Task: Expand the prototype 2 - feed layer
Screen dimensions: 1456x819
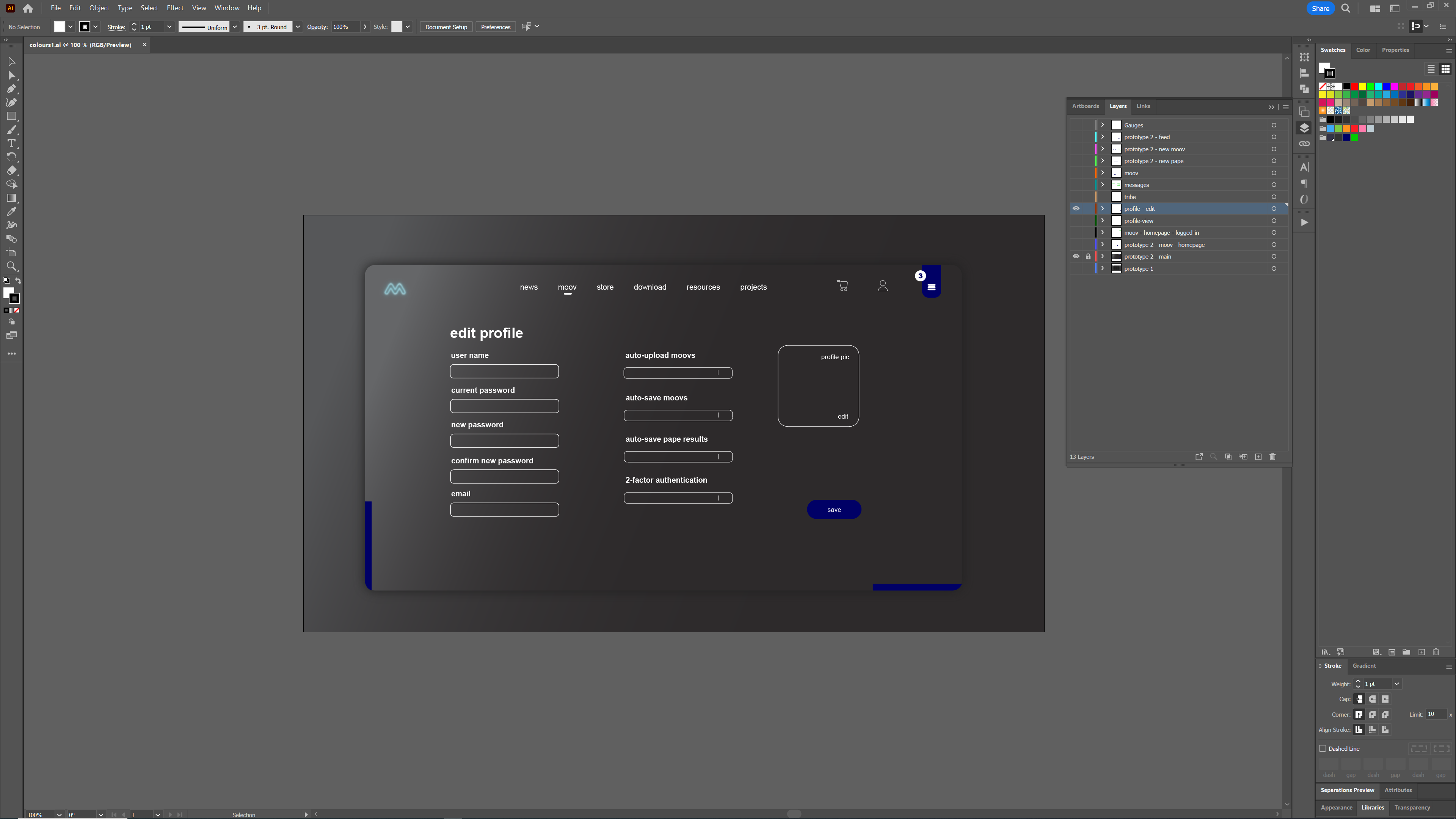Action: [1102, 137]
